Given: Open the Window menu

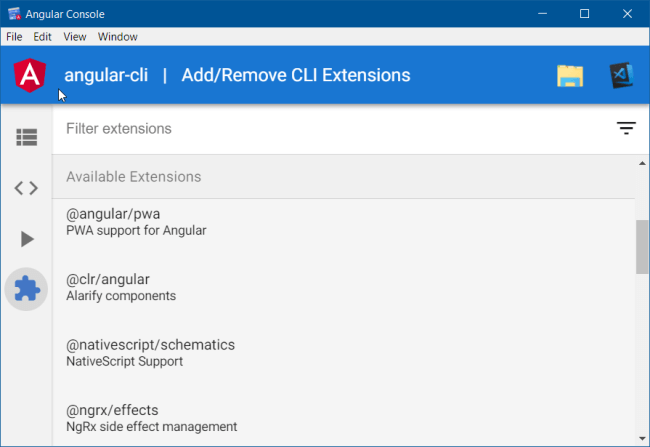Looking at the screenshot, I should 118,37.
